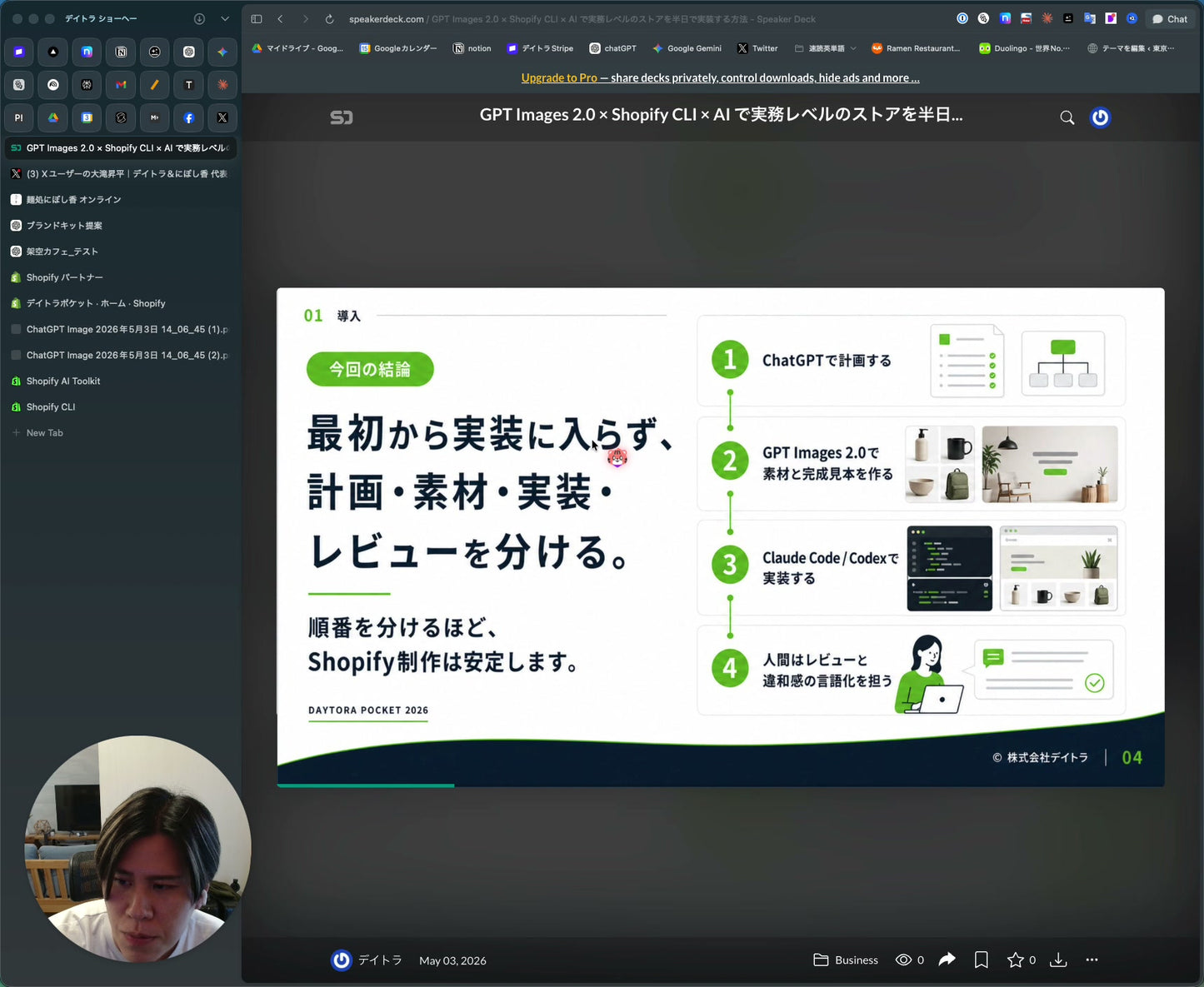Click the Speaker Deck SD logo
This screenshot has width=1204, height=987.
tap(342, 117)
